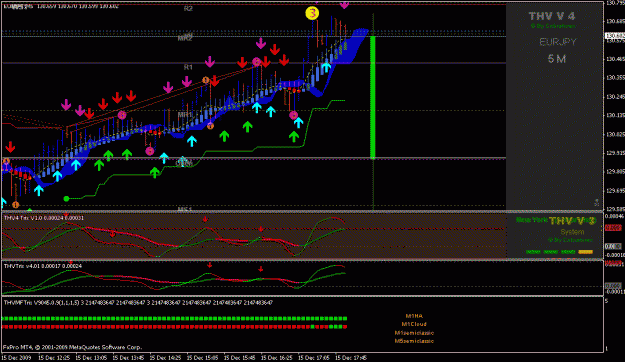The image size is (625, 362).
Task: Click the FxPro MT4 MetaQuotes copyright text
Action: click(73, 347)
